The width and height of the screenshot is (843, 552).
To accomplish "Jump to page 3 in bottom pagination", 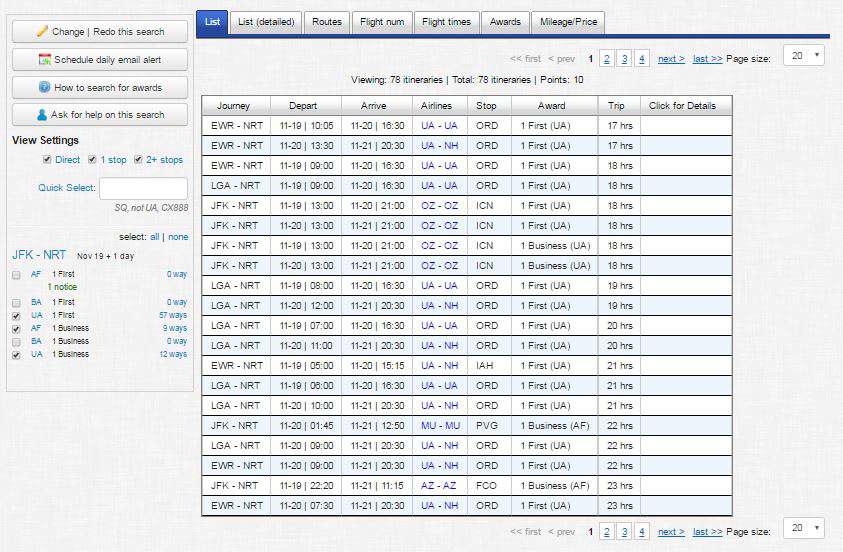I will (624, 532).
